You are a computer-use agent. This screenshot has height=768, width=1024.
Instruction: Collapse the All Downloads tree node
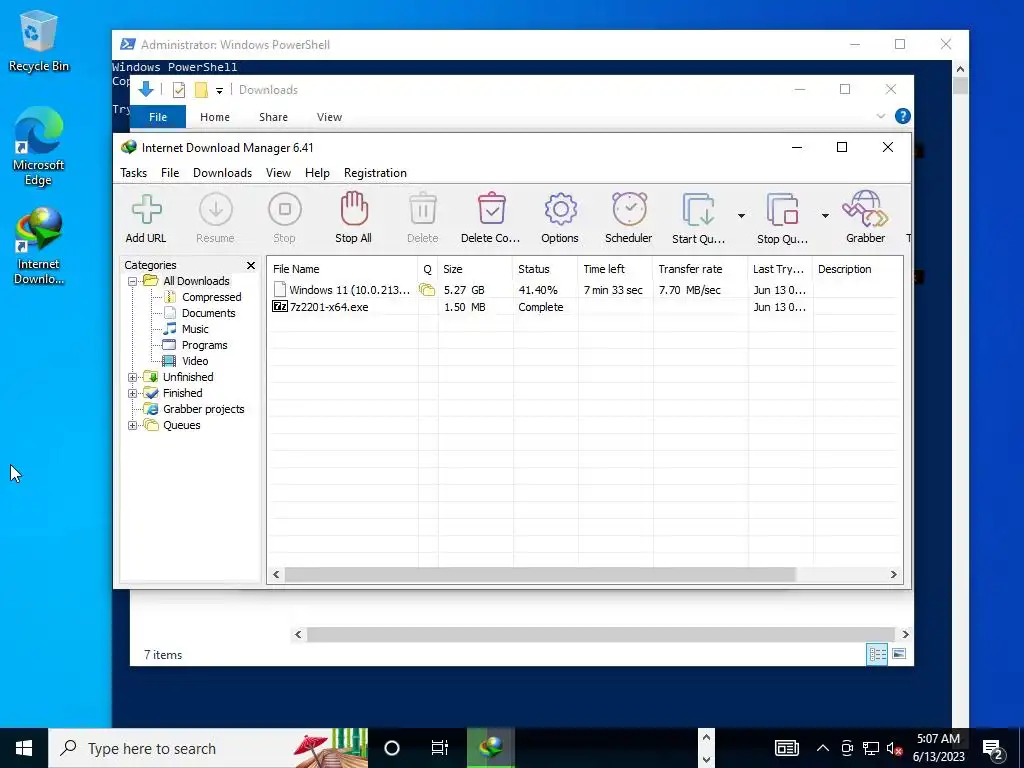tap(133, 281)
